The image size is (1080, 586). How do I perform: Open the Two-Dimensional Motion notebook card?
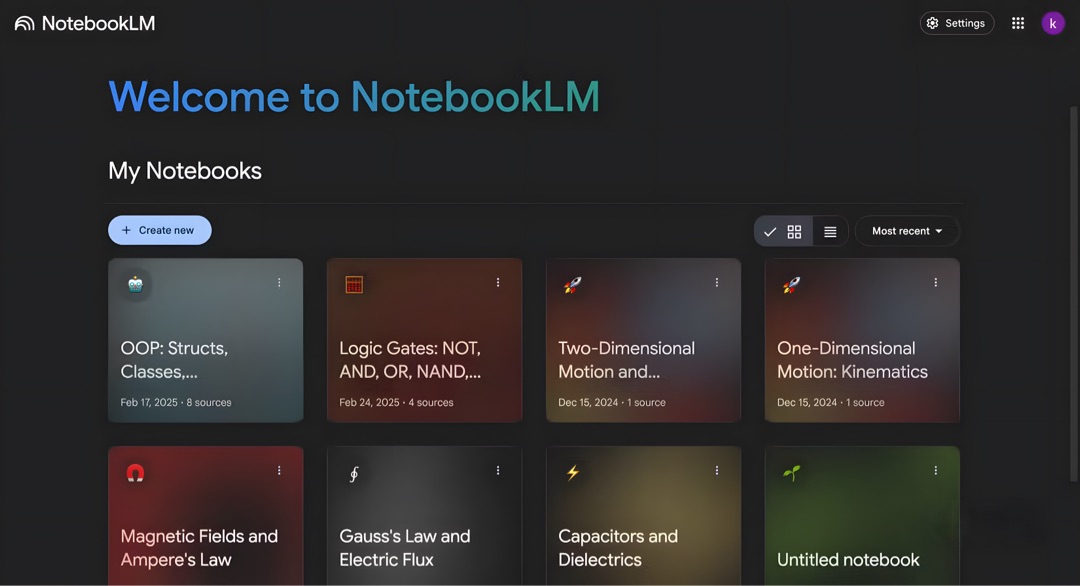click(643, 350)
